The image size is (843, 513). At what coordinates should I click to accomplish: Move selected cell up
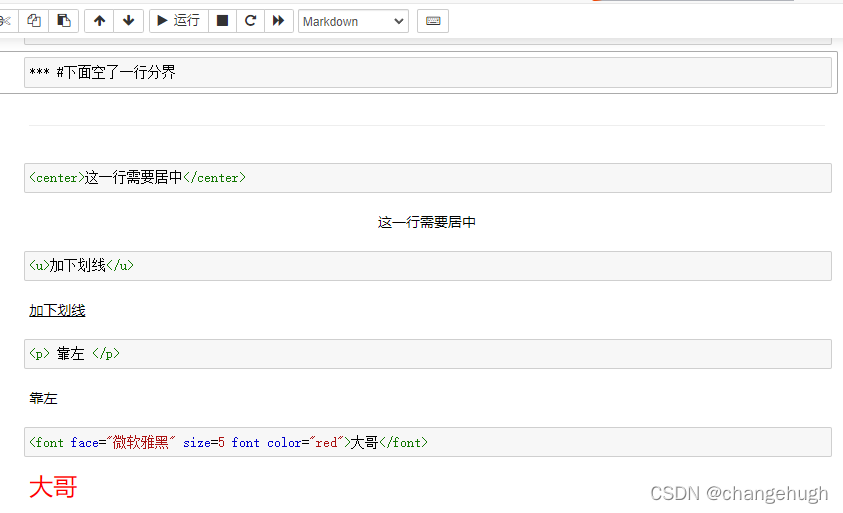(x=99, y=21)
